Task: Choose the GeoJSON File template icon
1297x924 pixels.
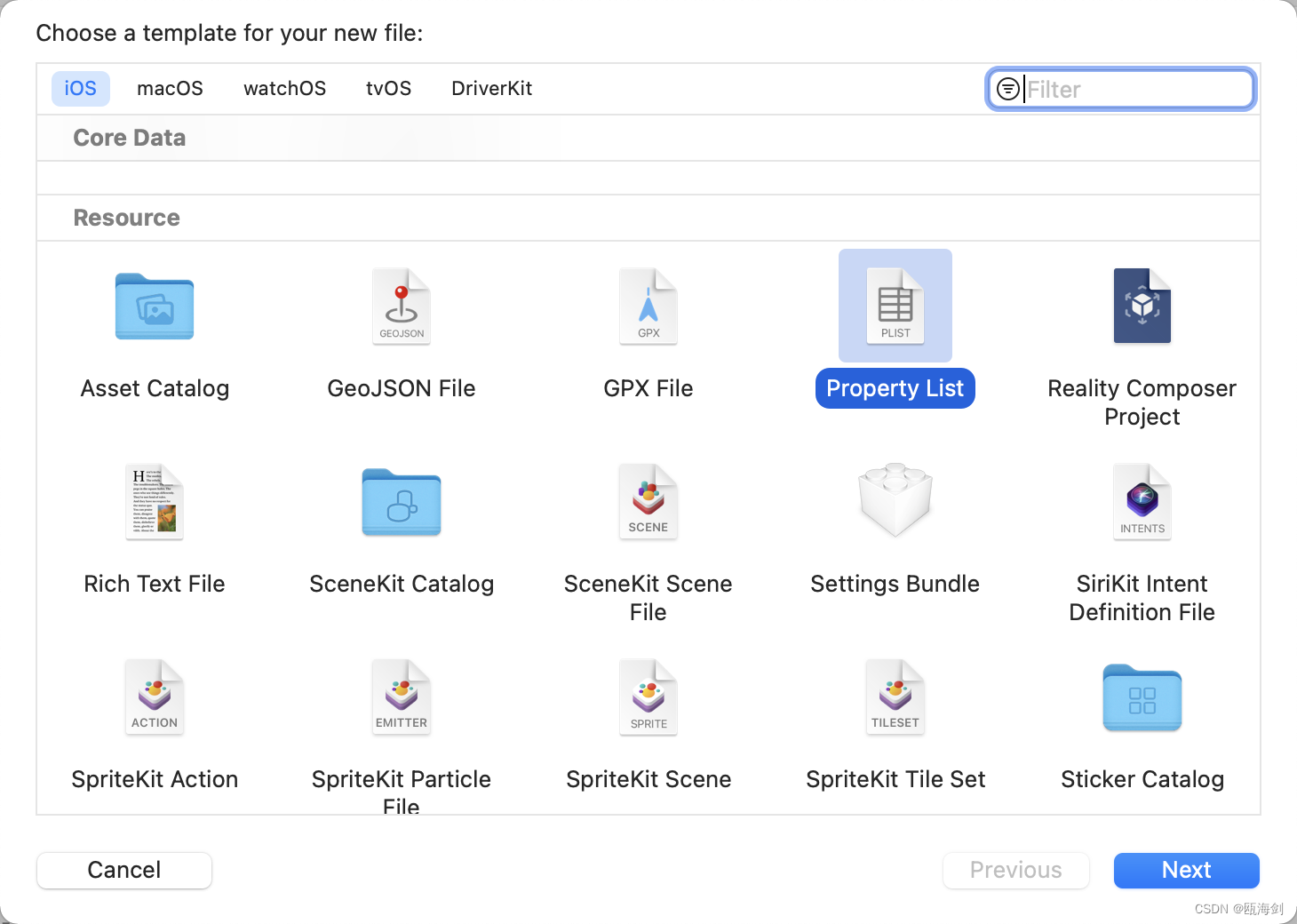Action: (402, 307)
